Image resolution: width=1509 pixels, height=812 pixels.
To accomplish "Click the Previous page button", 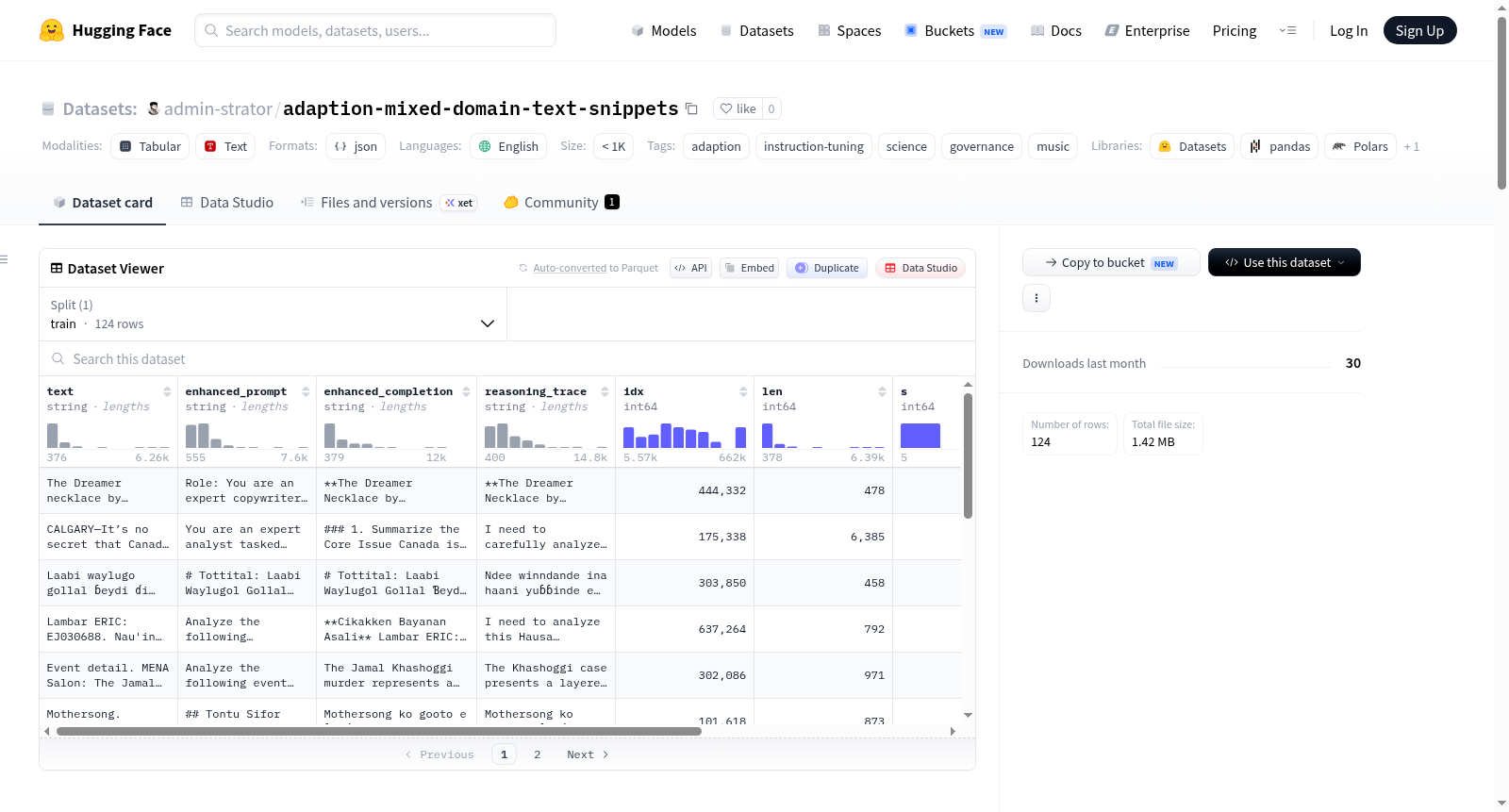I will [439, 754].
